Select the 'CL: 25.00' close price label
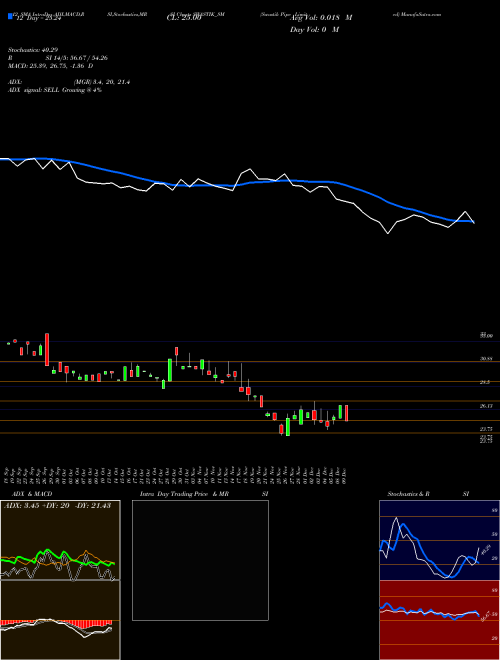This screenshot has height=660, width=500. 184,18
